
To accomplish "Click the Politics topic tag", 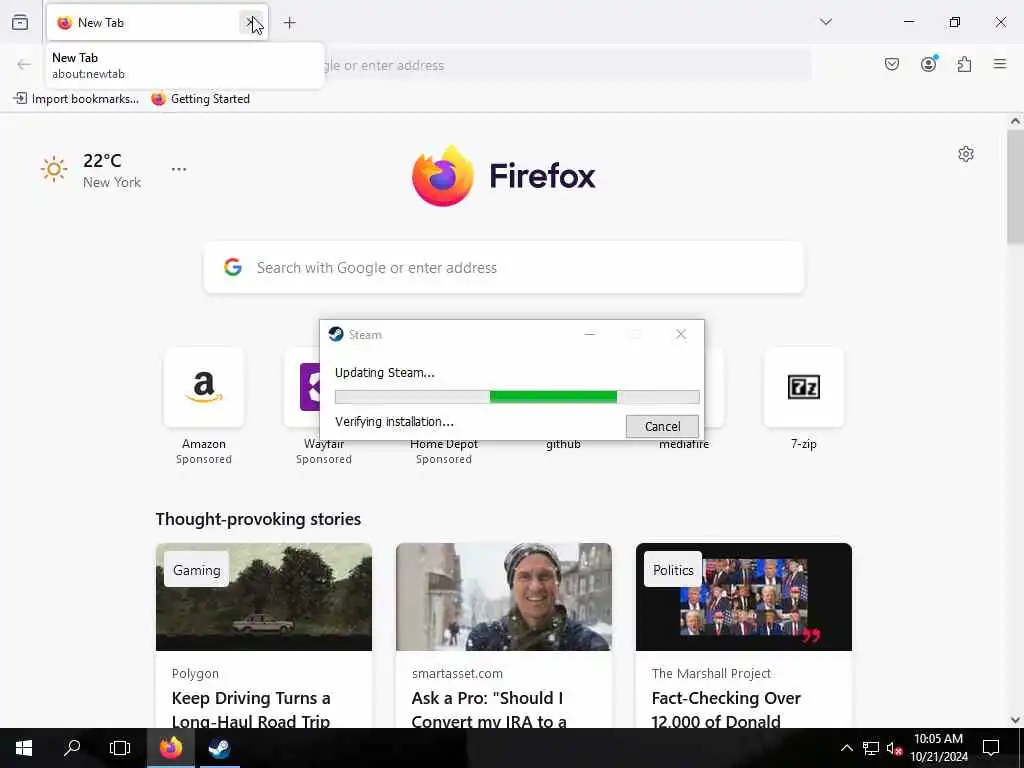I will (x=673, y=570).
